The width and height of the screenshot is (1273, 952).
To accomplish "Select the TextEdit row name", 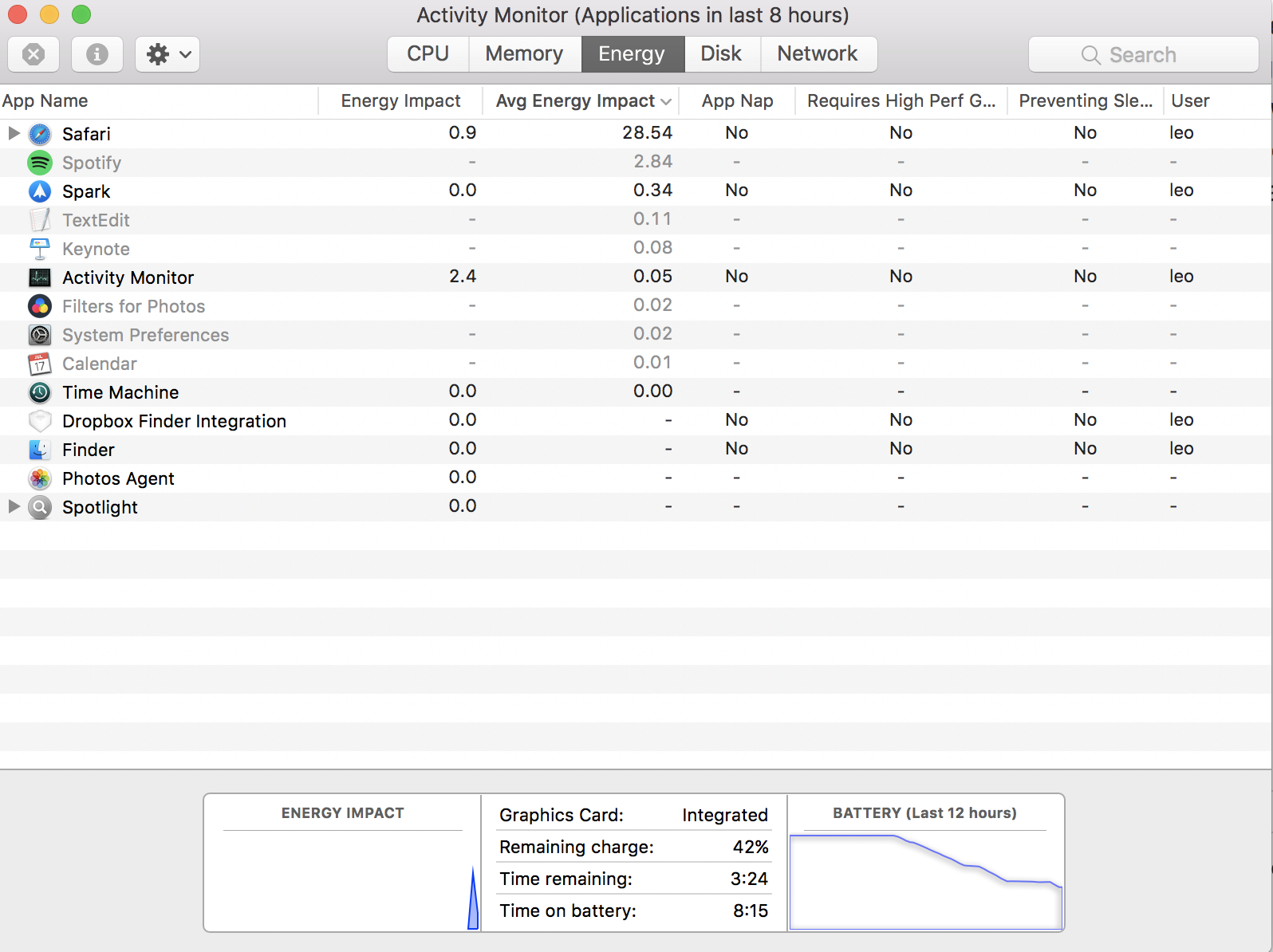I will 96,220.
